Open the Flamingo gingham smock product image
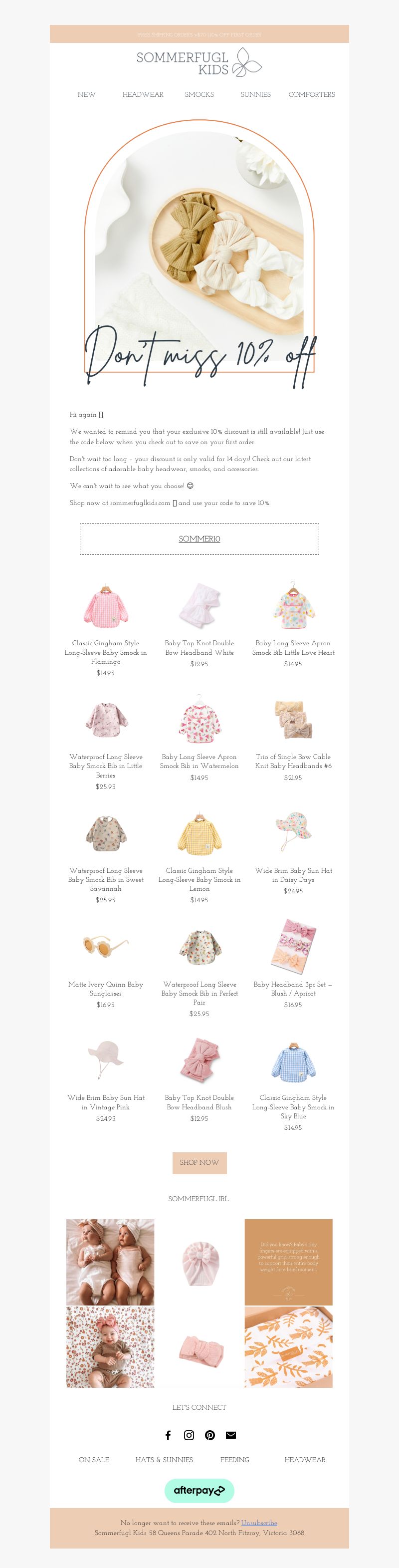This screenshot has width=399, height=1568. [x=106, y=605]
